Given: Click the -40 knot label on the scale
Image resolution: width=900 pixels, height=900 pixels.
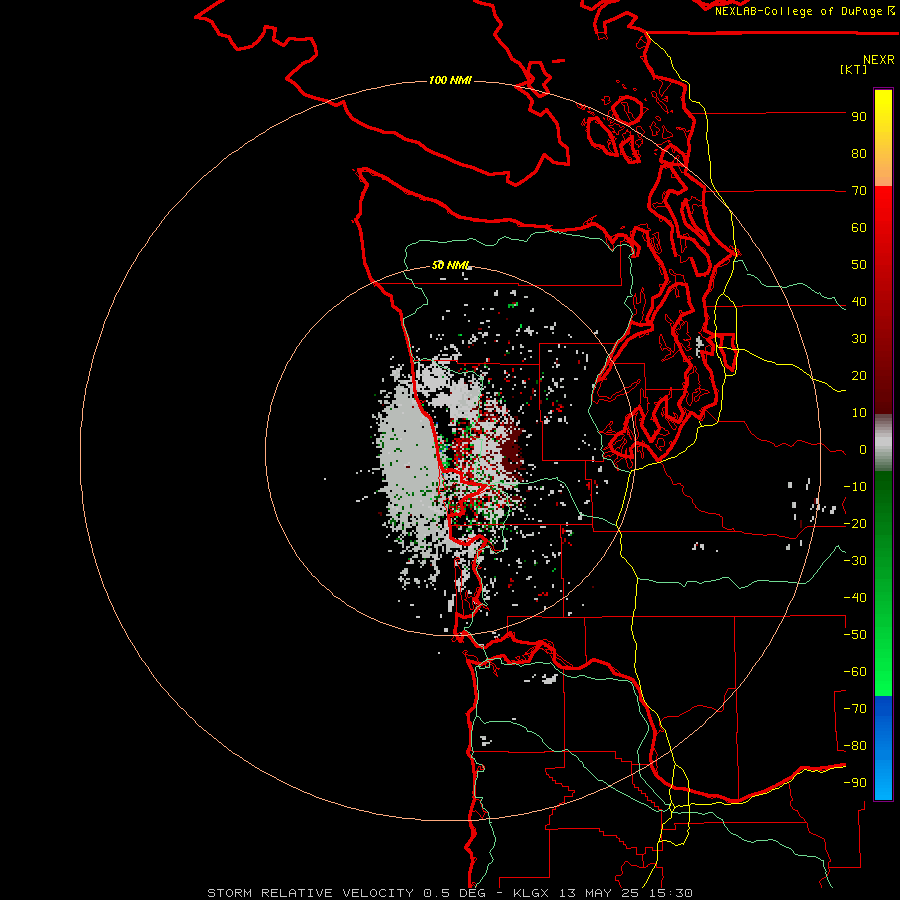Looking at the screenshot, I should 855,598.
